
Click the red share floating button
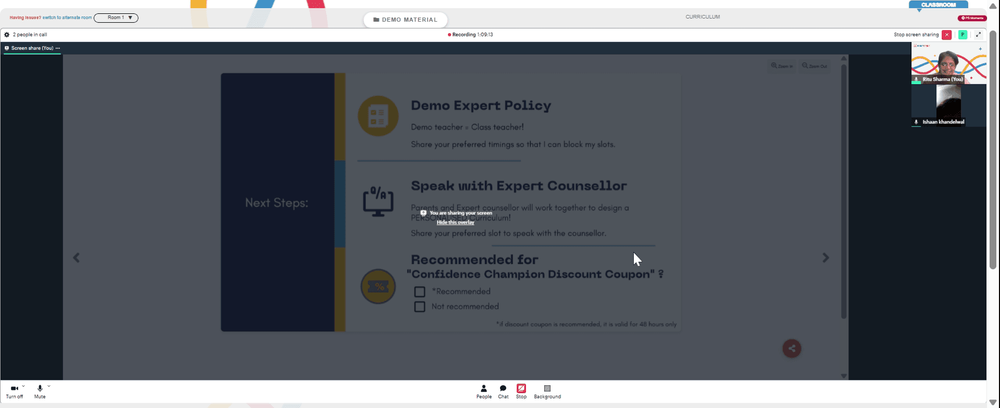tap(792, 348)
